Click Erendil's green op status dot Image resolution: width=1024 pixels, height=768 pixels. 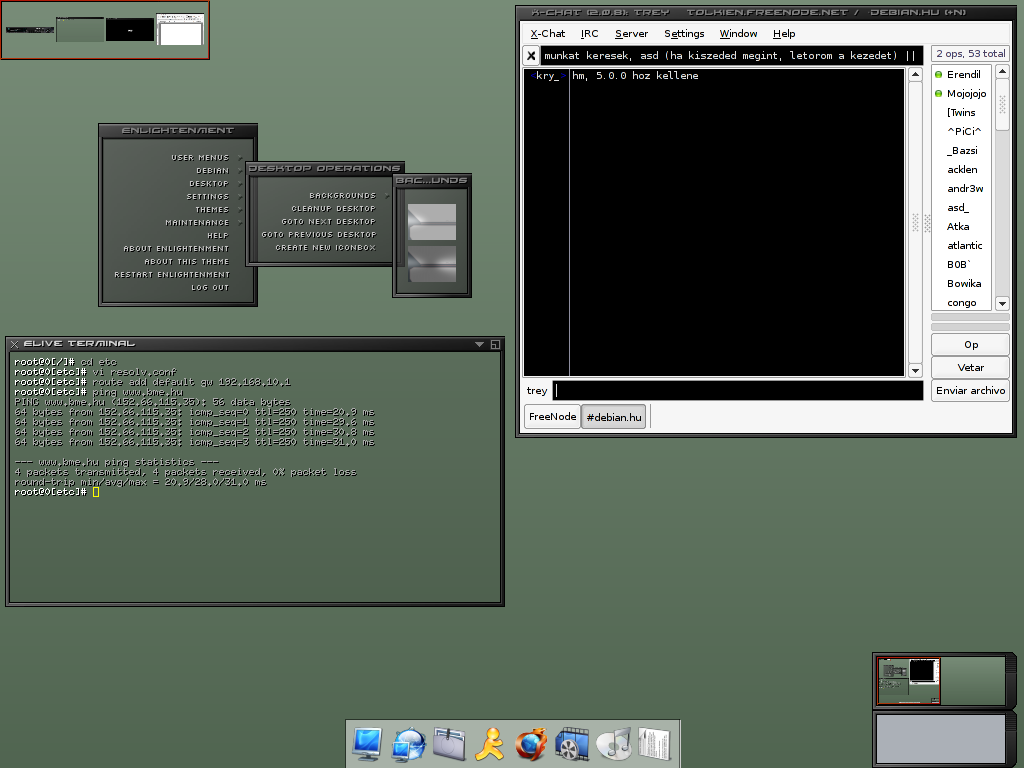tap(938, 74)
